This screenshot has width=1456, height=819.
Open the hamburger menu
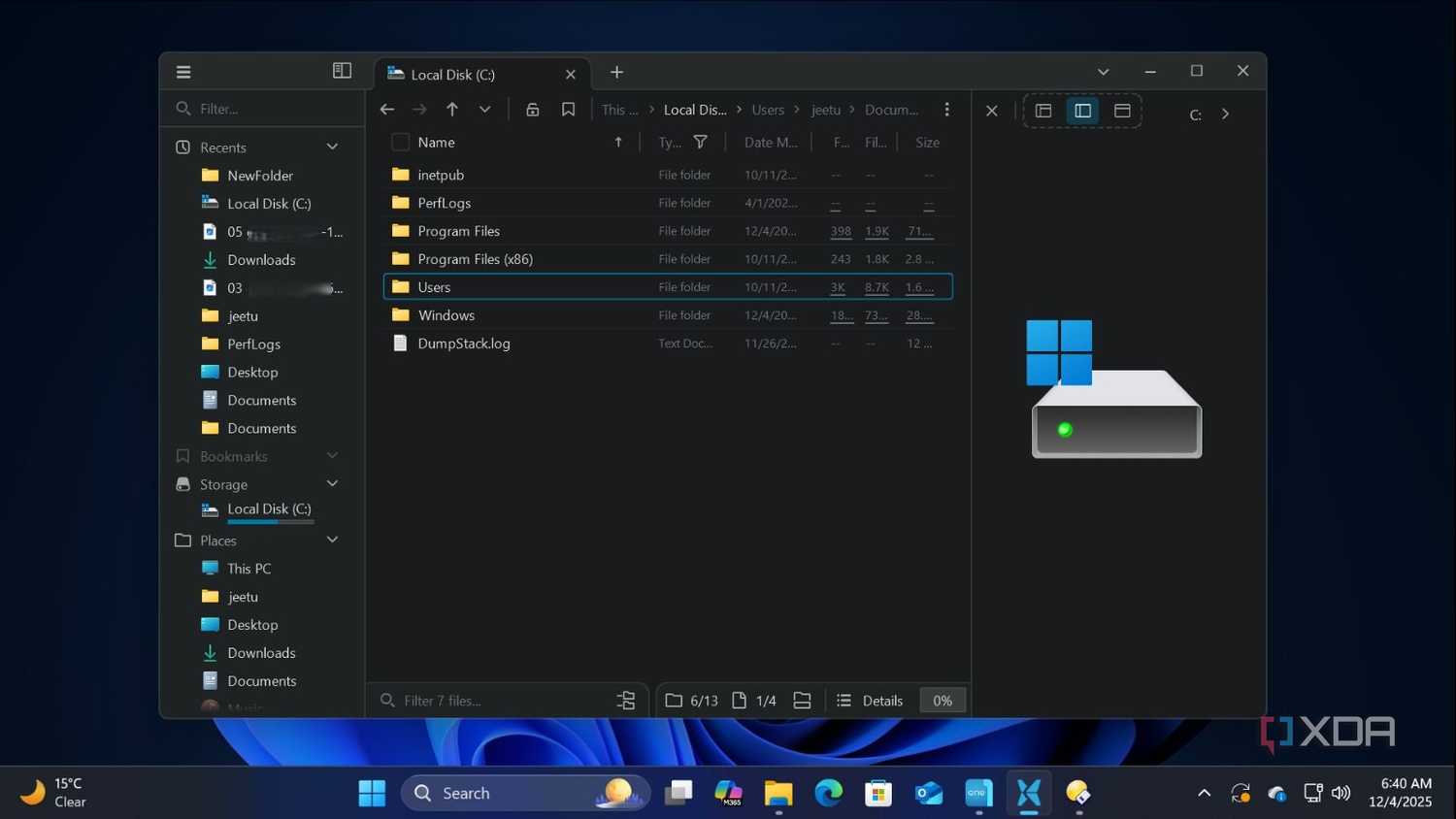183,72
